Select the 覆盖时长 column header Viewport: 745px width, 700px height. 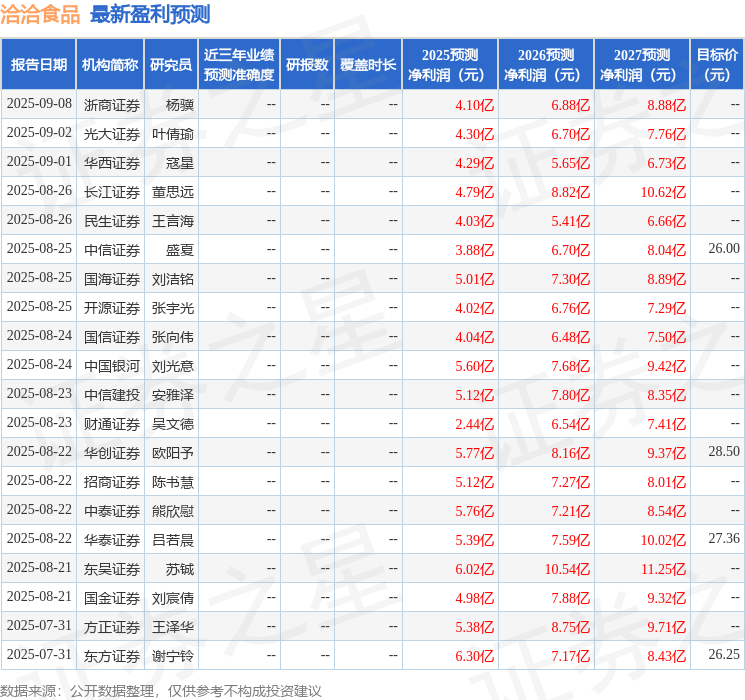369,65
